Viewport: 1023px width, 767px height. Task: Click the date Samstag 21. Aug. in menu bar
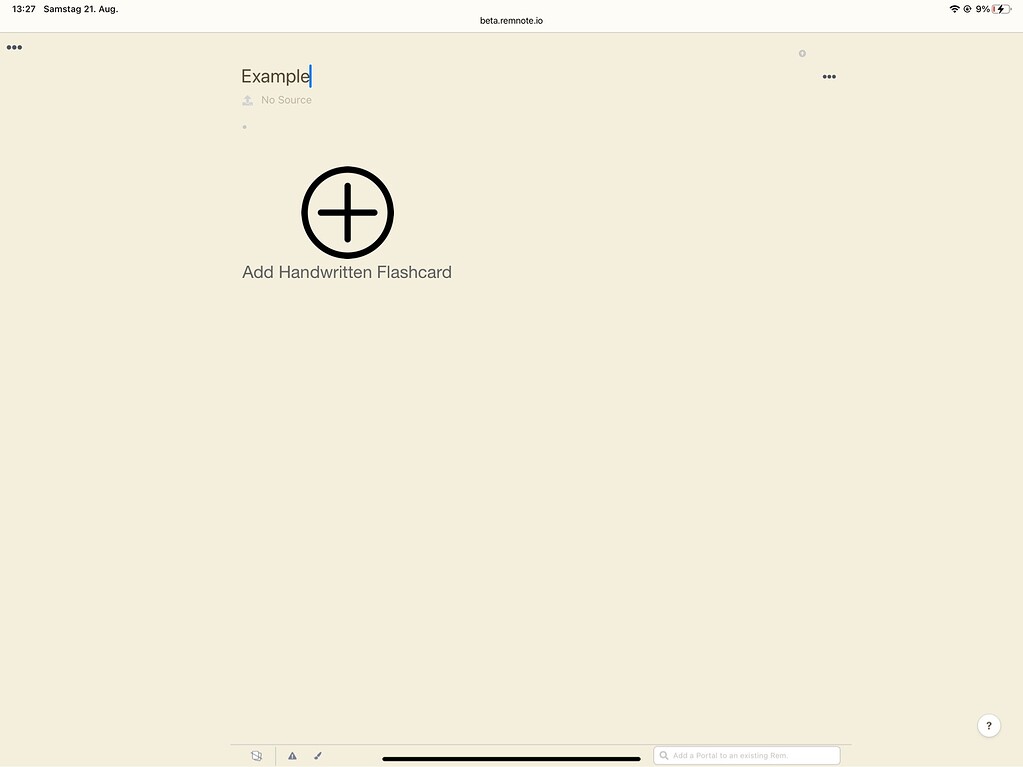(x=80, y=9)
